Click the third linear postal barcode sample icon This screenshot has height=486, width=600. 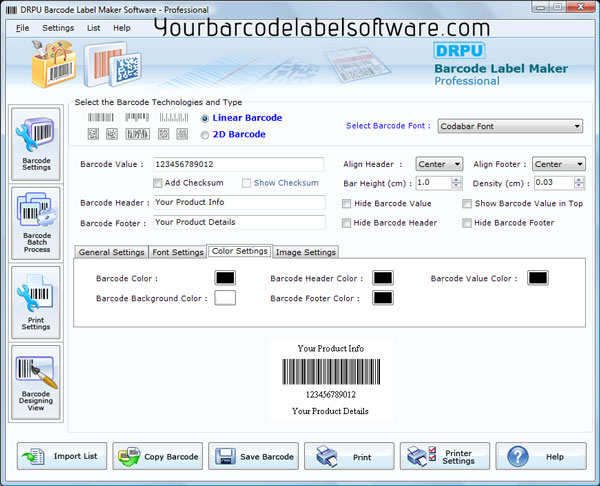pos(174,117)
